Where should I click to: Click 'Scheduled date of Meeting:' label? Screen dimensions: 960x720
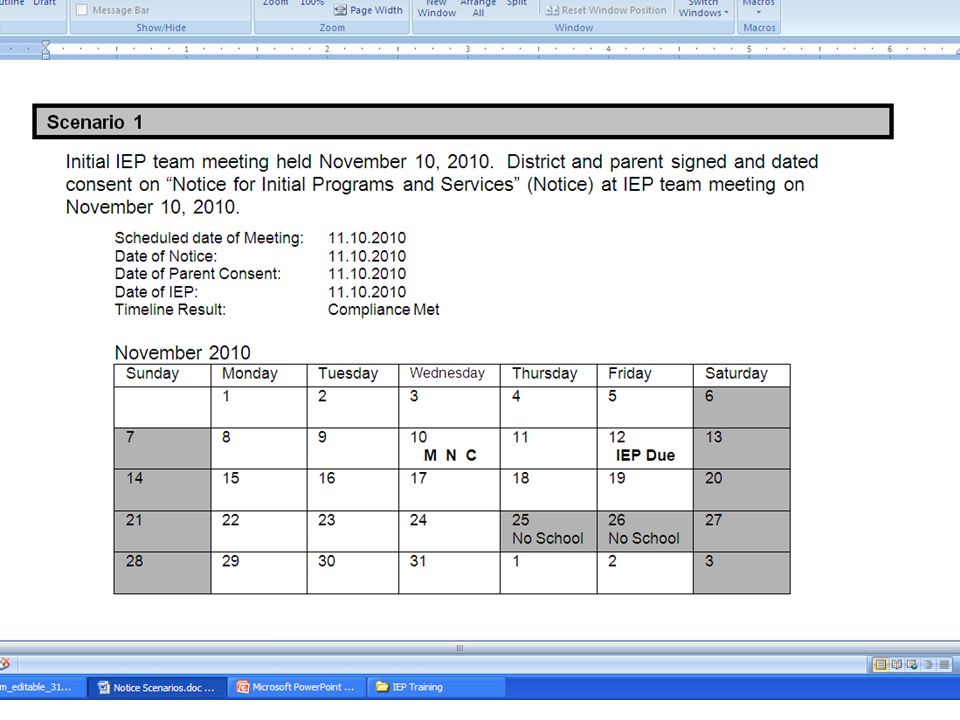[x=209, y=238]
